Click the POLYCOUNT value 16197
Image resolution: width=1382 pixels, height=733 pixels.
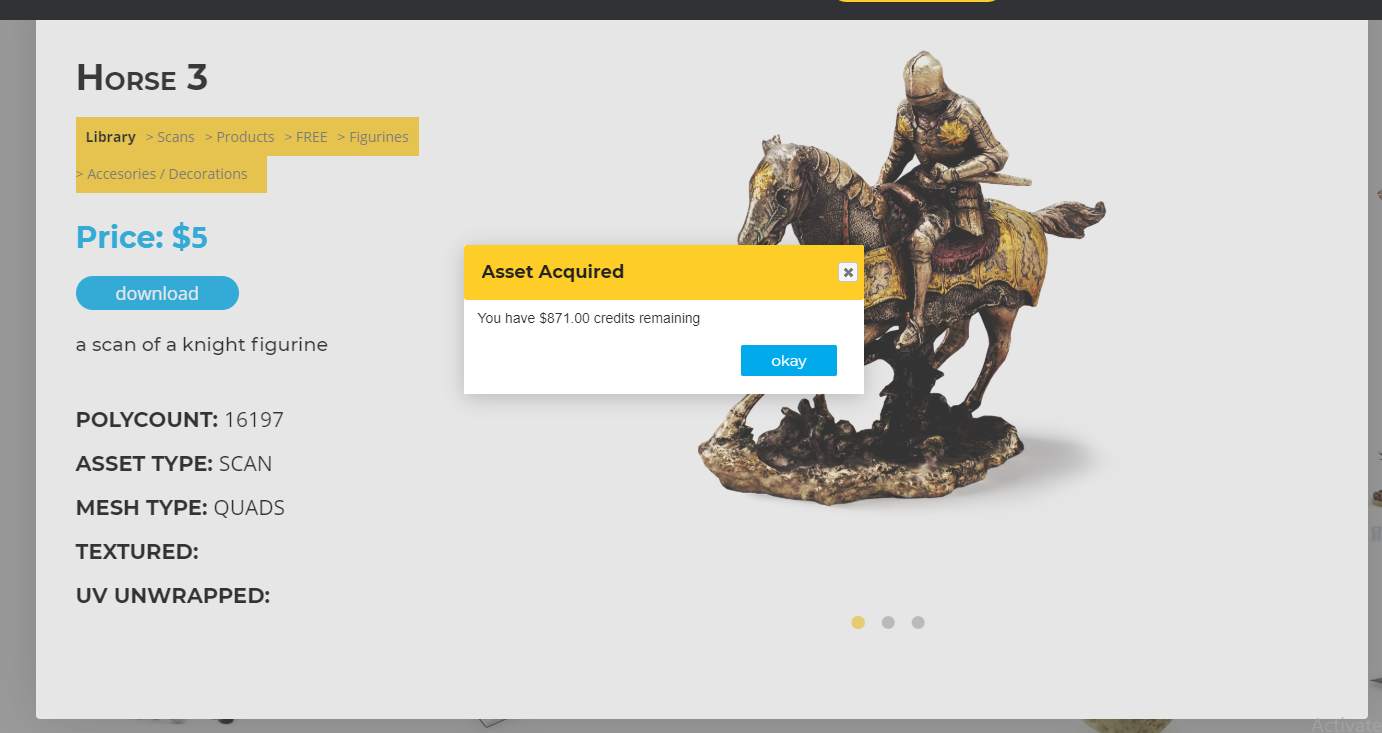click(254, 420)
